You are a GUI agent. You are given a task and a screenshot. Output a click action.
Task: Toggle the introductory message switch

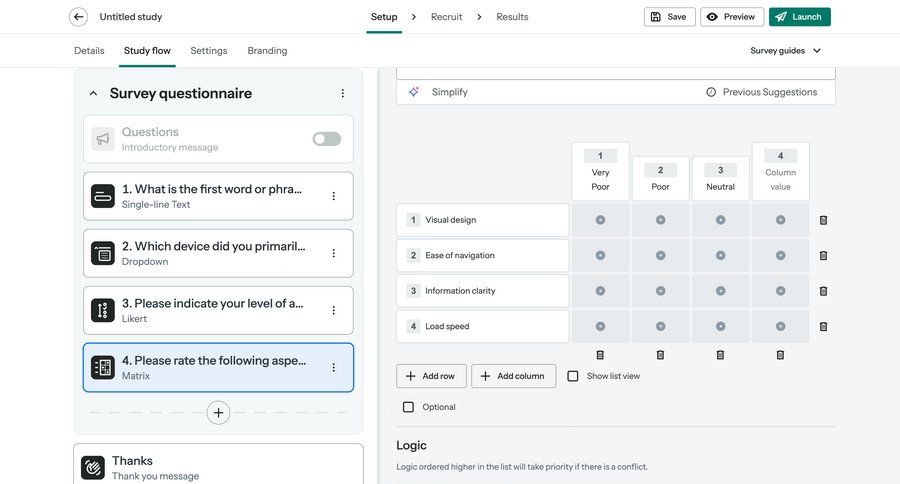(x=326, y=139)
